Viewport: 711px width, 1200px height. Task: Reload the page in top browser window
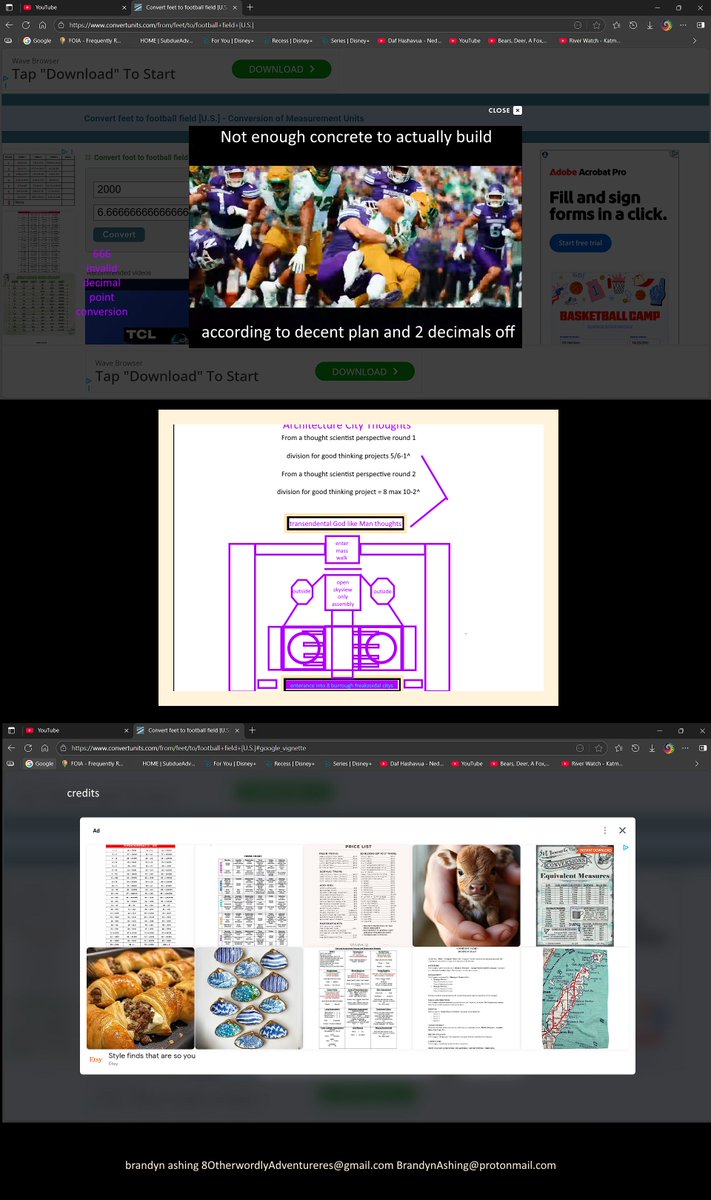27,24
